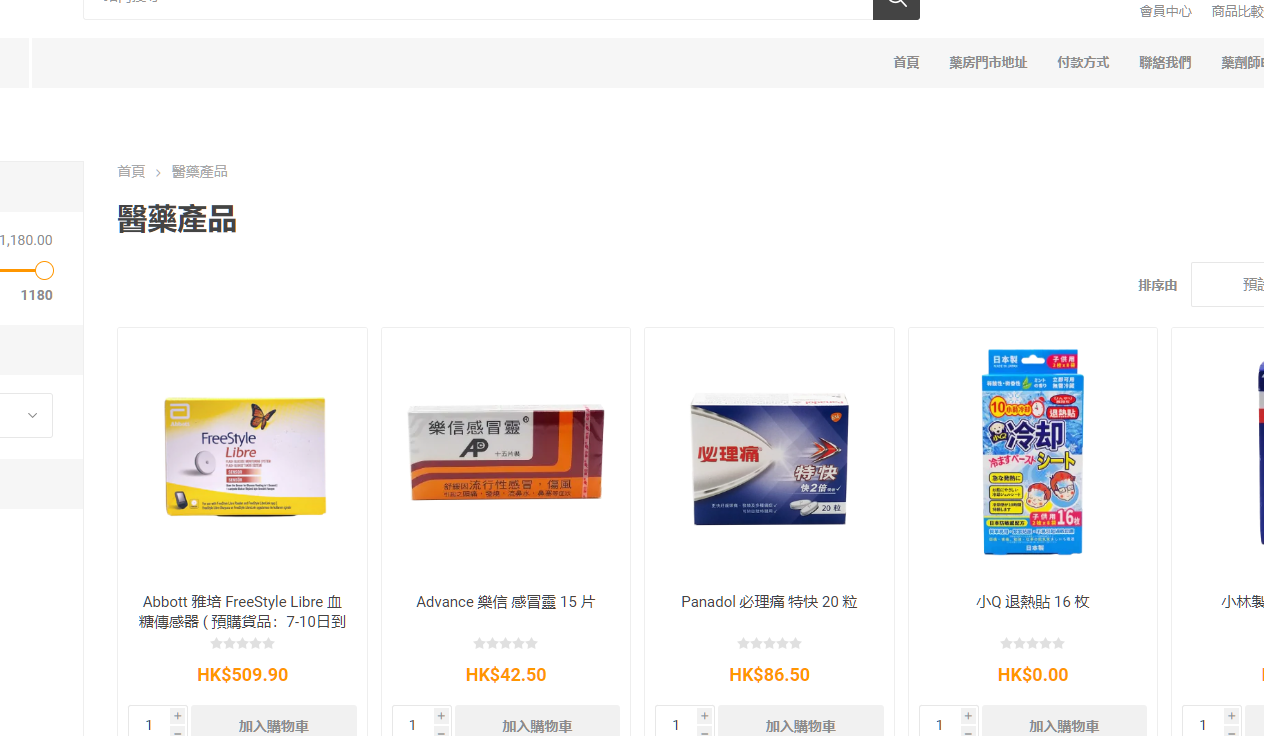Add Panadol 必理痛 to cart
Image resolution: width=1264 pixels, height=736 pixels.
[801, 721]
